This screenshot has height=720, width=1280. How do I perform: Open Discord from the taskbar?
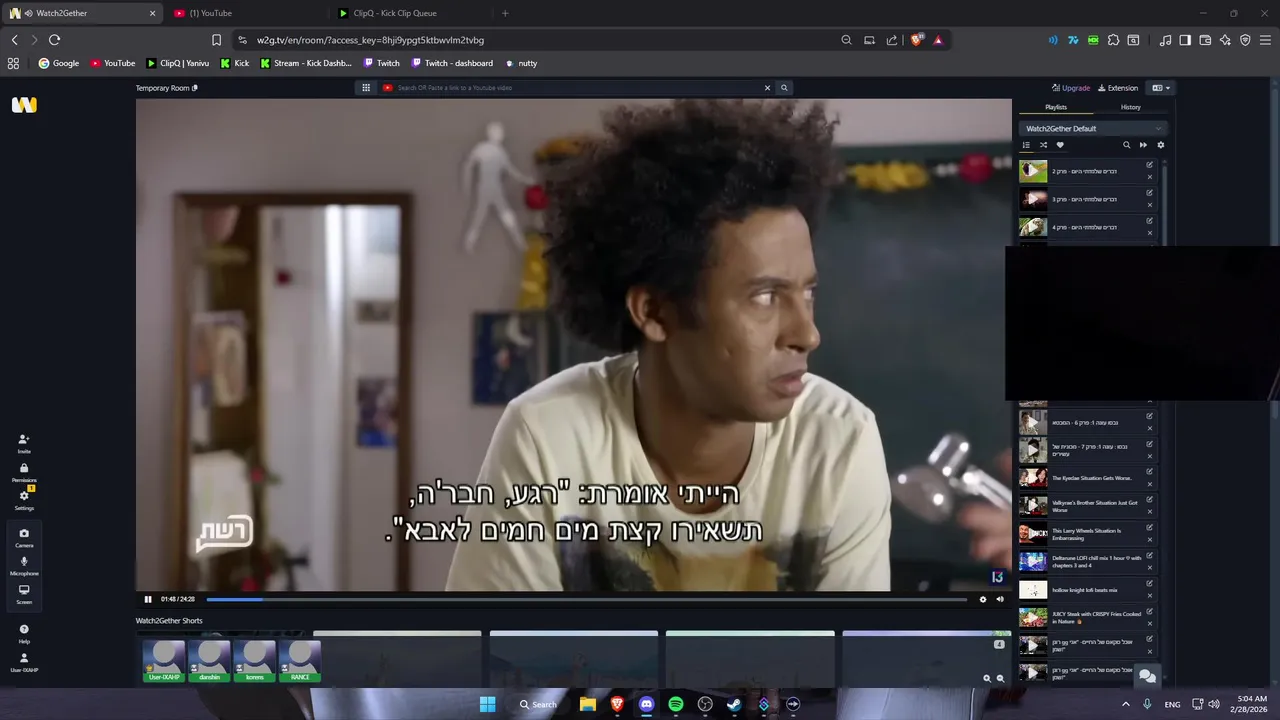tap(646, 704)
